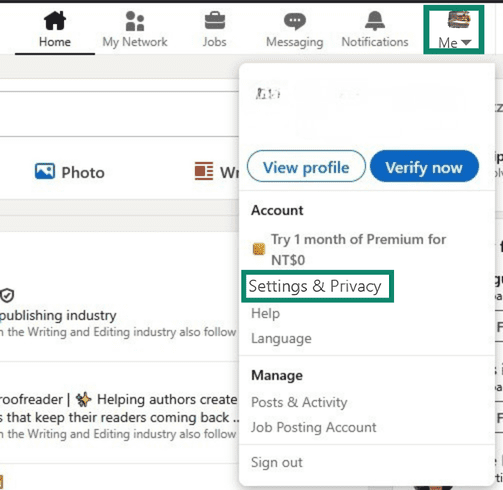The height and width of the screenshot is (490, 503).
Task: Select the My Network tab label
Action: pyautogui.click(x=135, y=42)
